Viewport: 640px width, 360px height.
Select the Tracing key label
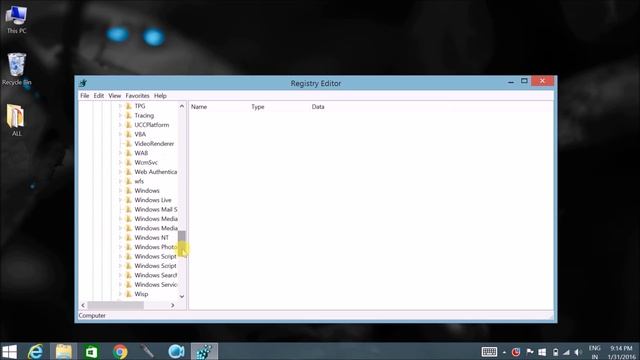(x=144, y=116)
